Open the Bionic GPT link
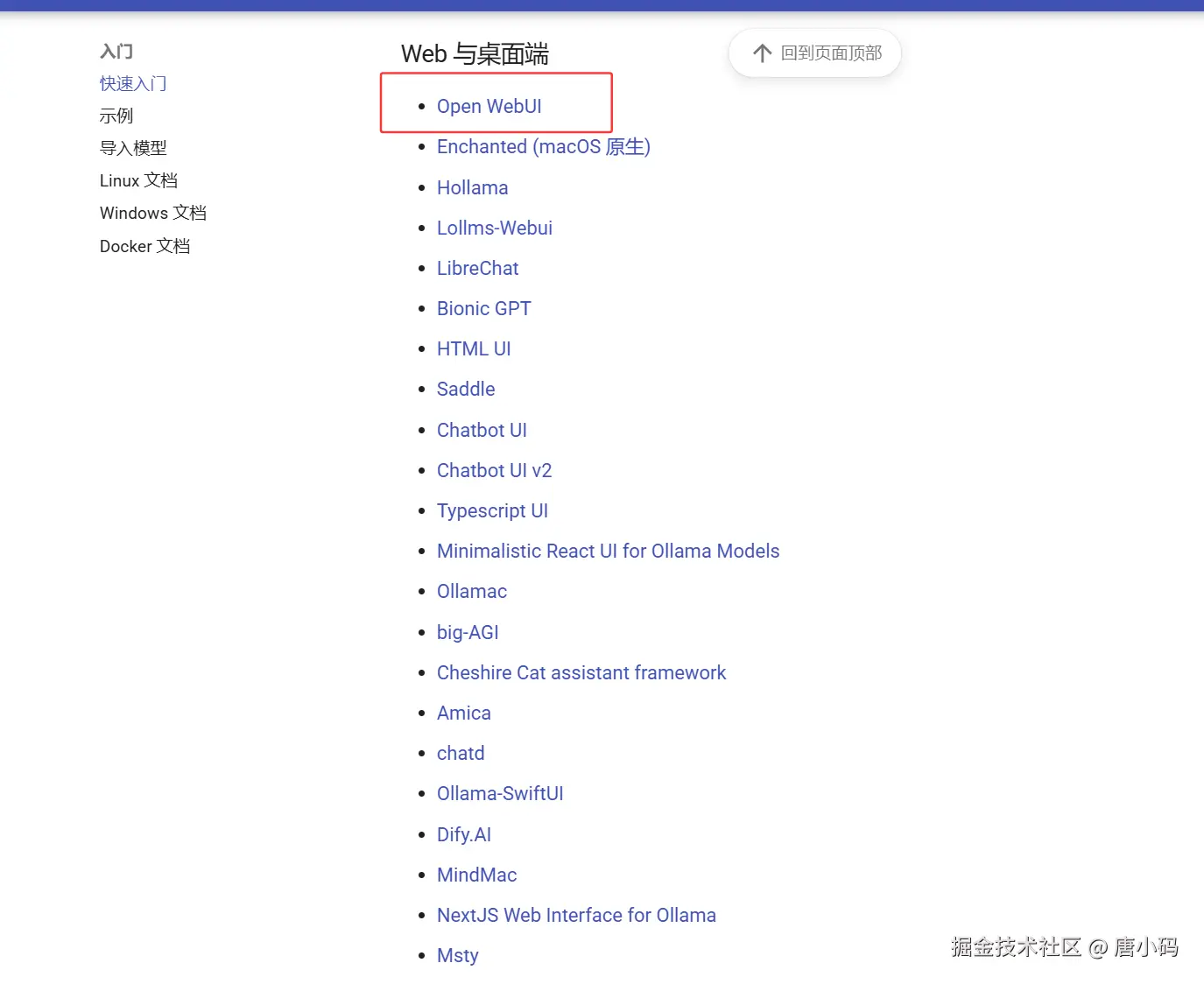The width and height of the screenshot is (1204, 984). pos(483,308)
